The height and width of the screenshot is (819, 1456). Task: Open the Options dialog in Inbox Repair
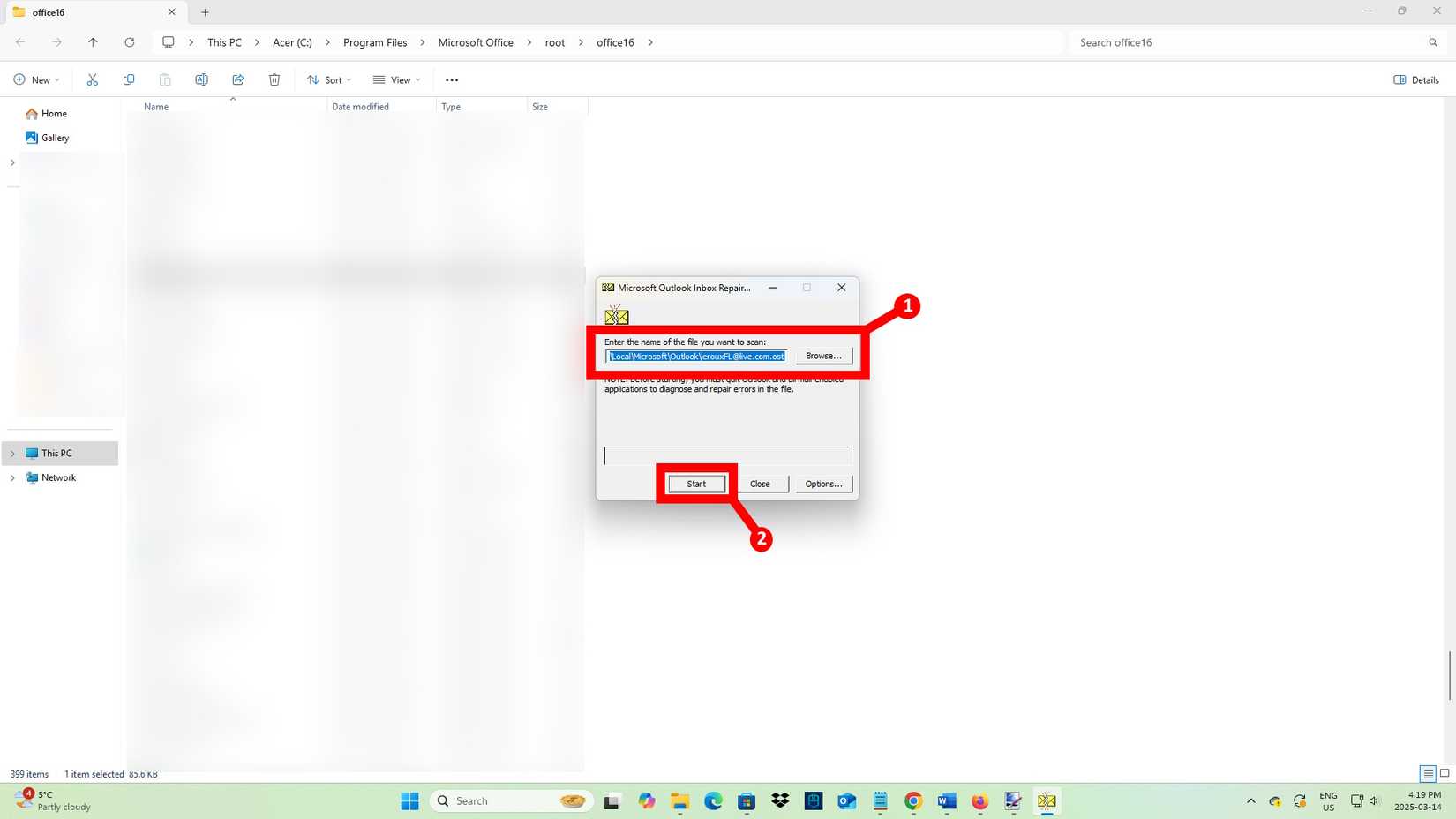[822, 484]
